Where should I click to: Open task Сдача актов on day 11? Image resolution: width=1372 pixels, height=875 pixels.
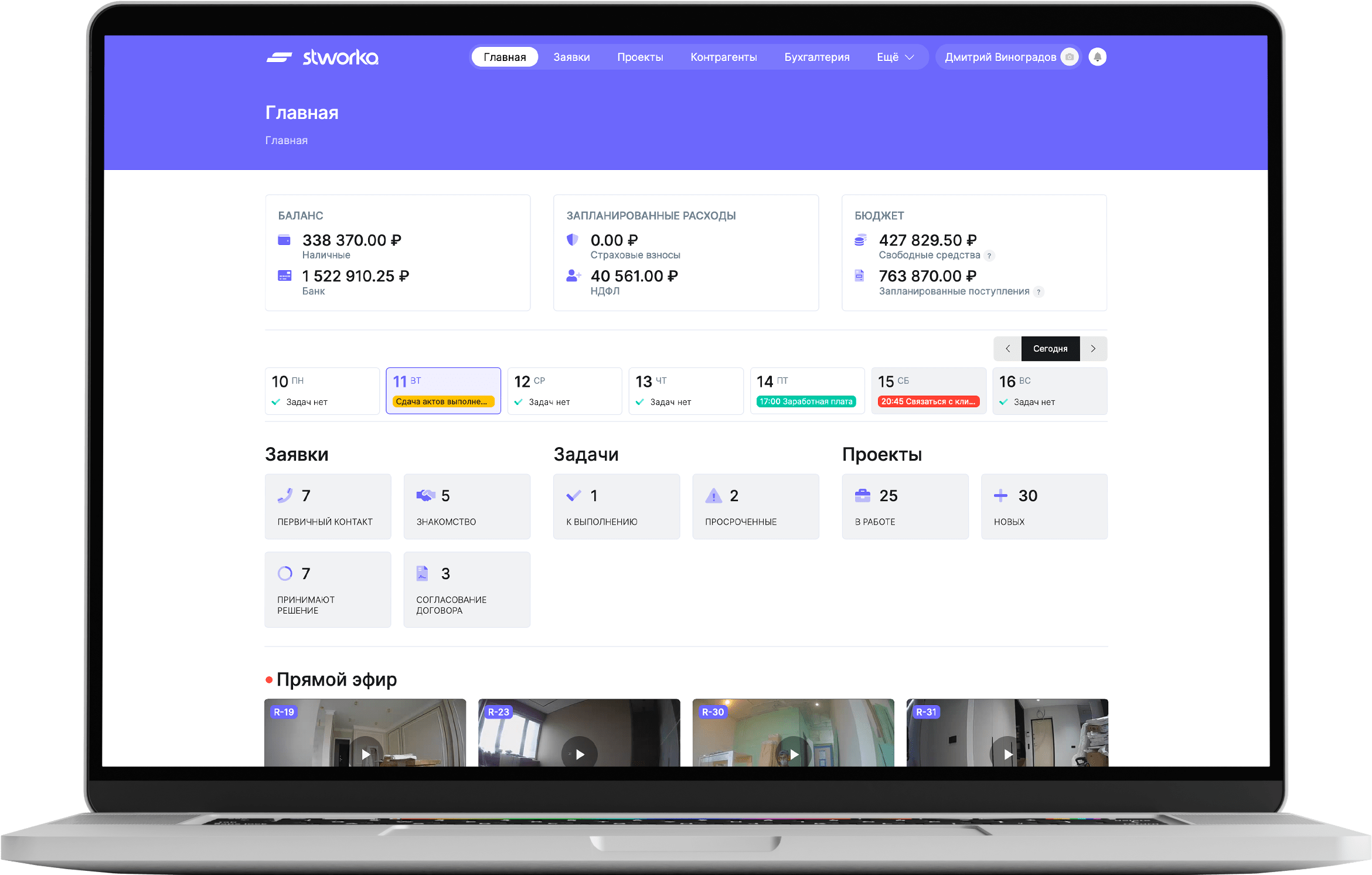pos(442,401)
